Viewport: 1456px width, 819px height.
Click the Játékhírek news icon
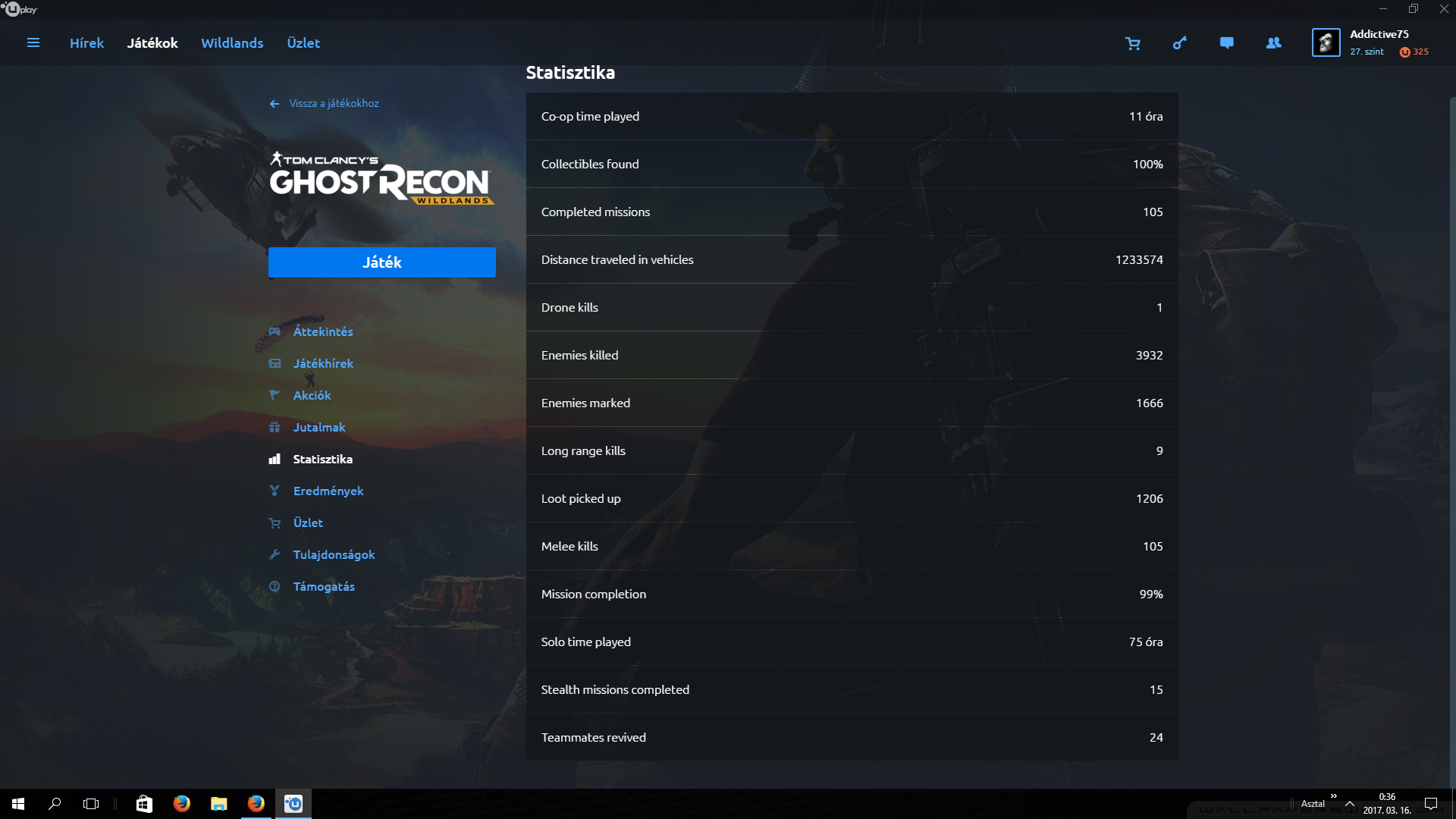[275, 363]
